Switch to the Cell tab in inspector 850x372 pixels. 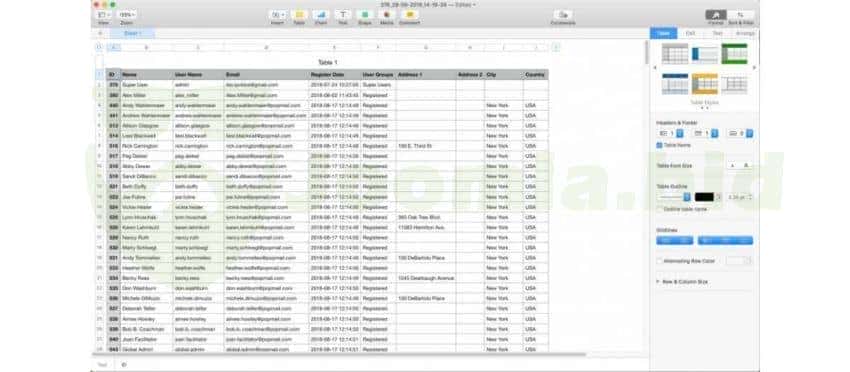coord(691,34)
